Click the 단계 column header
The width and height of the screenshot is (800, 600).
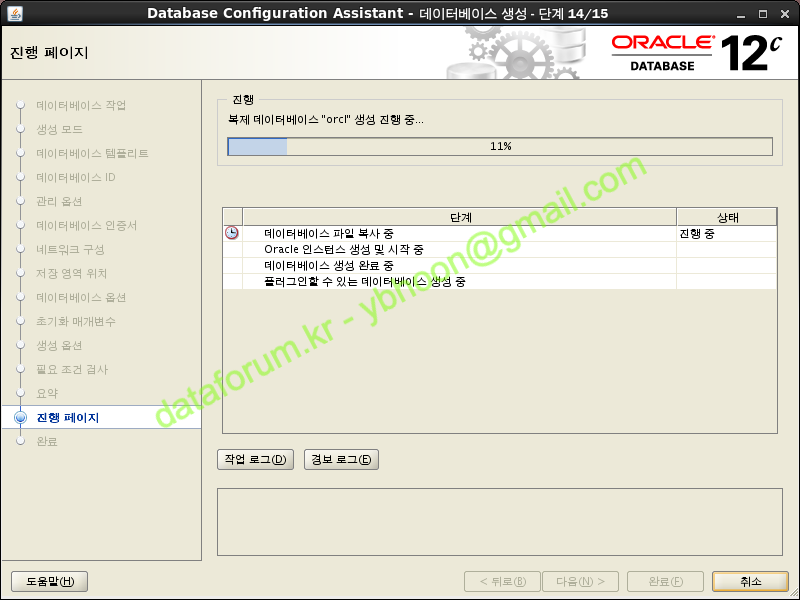click(460, 217)
